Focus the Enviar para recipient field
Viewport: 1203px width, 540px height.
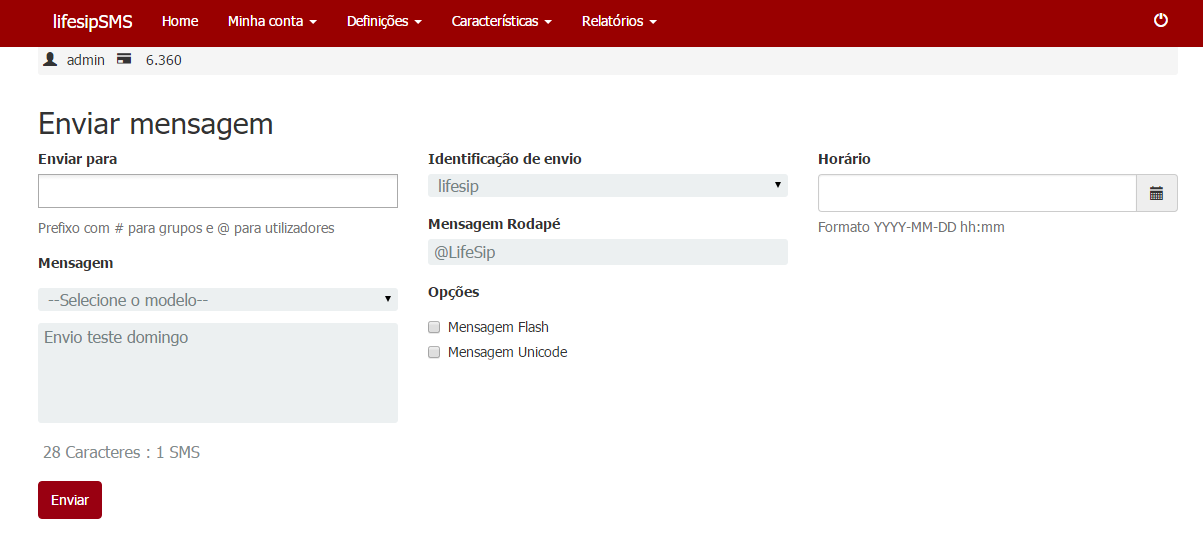pyautogui.click(x=217, y=191)
